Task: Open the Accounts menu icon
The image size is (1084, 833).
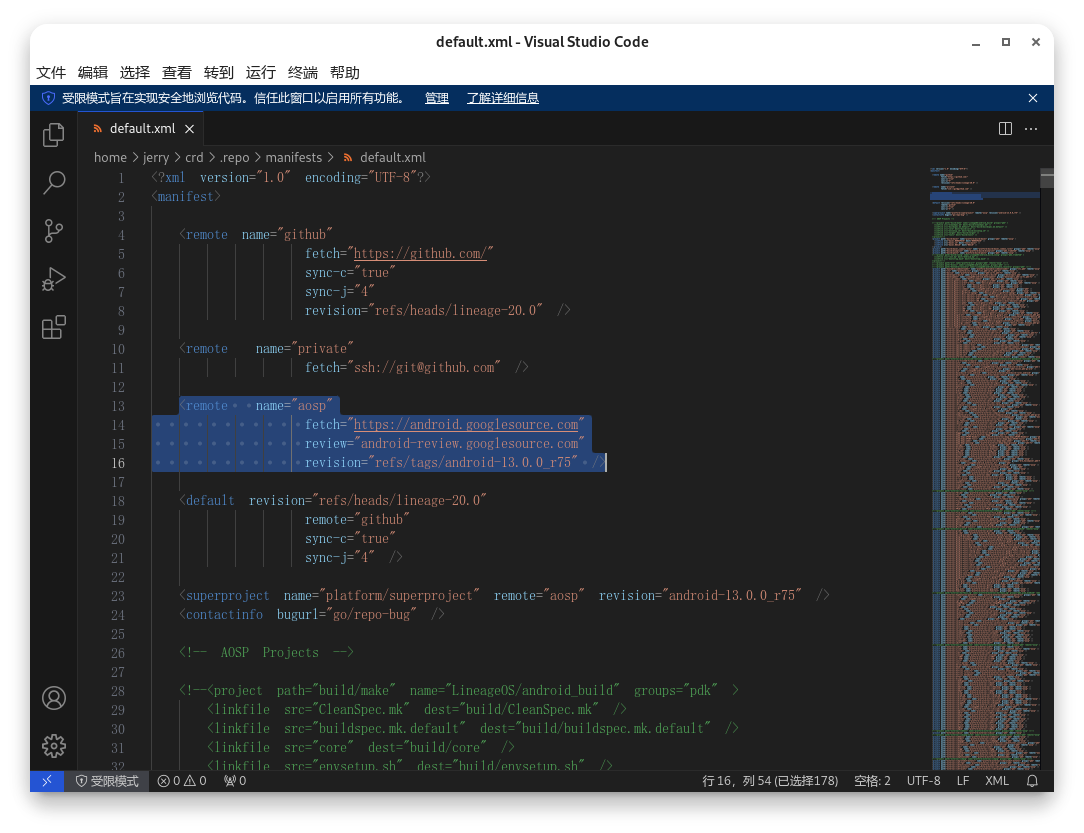Action: tap(53, 698)
